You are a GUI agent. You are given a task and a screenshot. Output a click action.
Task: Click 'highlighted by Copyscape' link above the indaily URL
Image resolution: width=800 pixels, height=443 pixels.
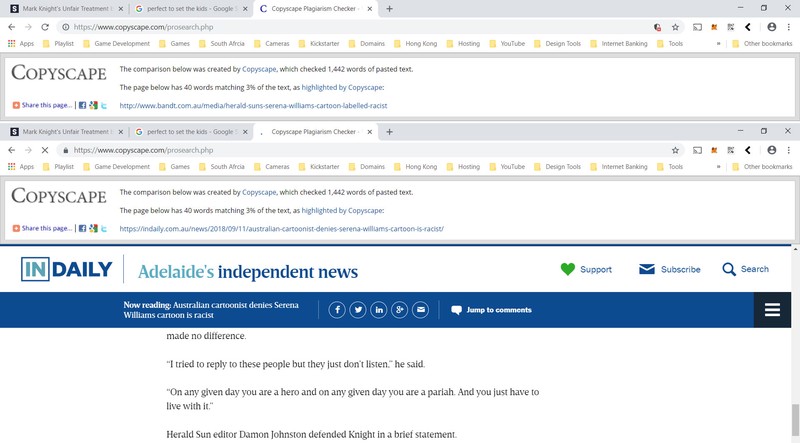(x=342, y=210)
